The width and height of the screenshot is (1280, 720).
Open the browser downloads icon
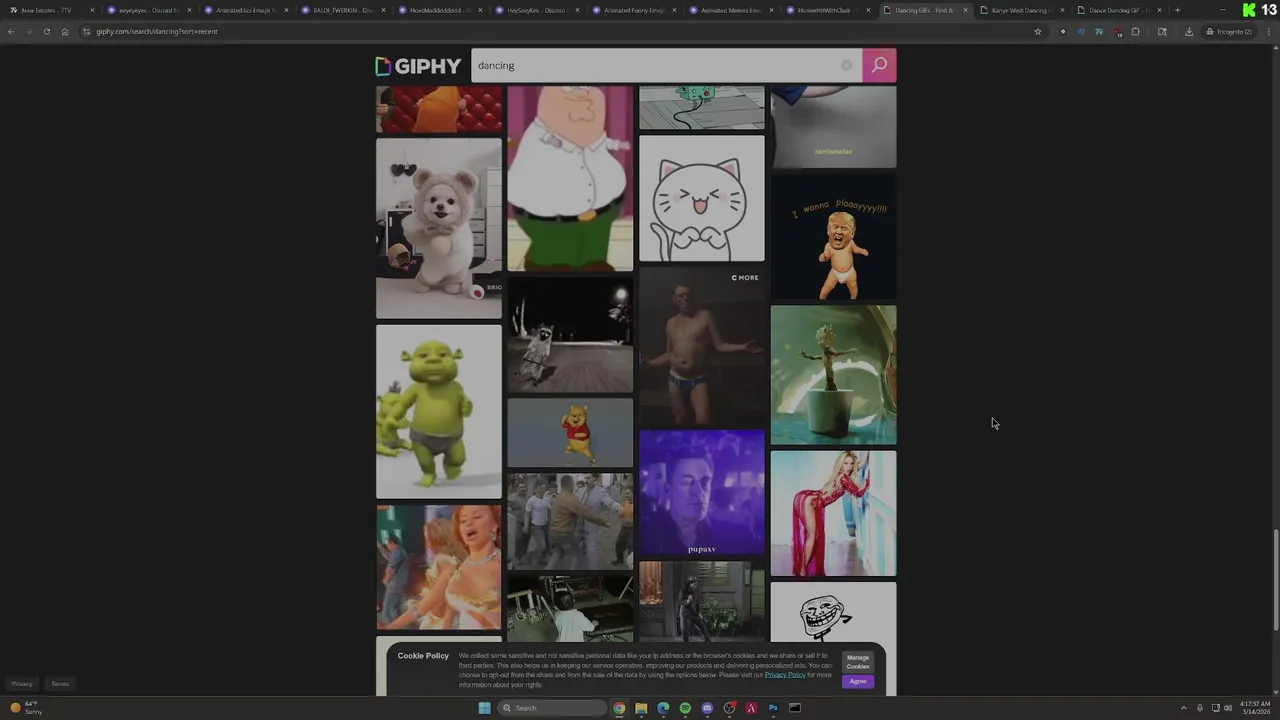[x=1188, y=31]
